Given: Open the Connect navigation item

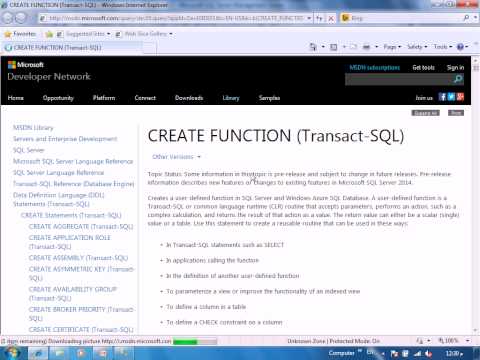Looking at the screenshot, I should pos(145,98).
